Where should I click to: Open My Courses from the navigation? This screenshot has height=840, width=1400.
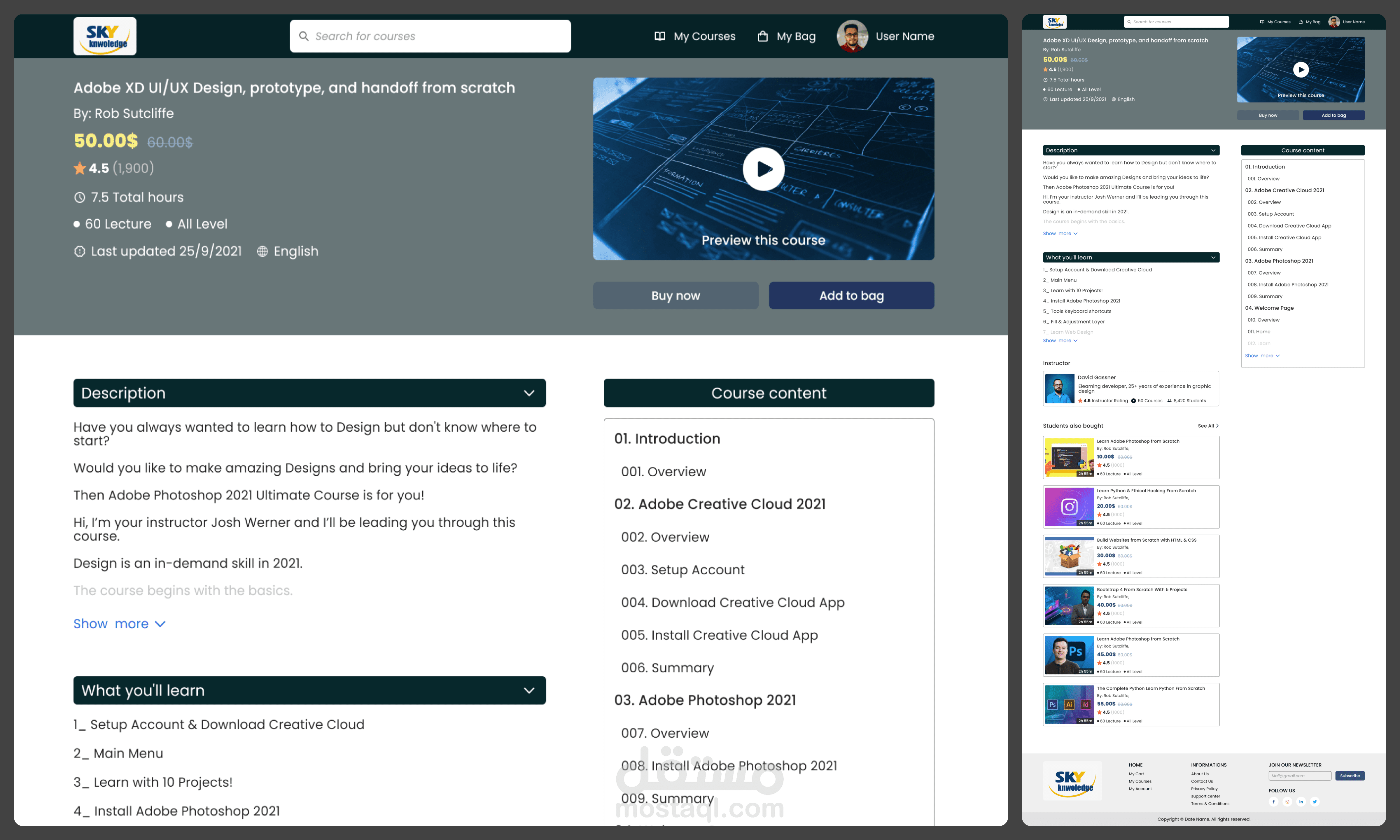tap(704, 36)
